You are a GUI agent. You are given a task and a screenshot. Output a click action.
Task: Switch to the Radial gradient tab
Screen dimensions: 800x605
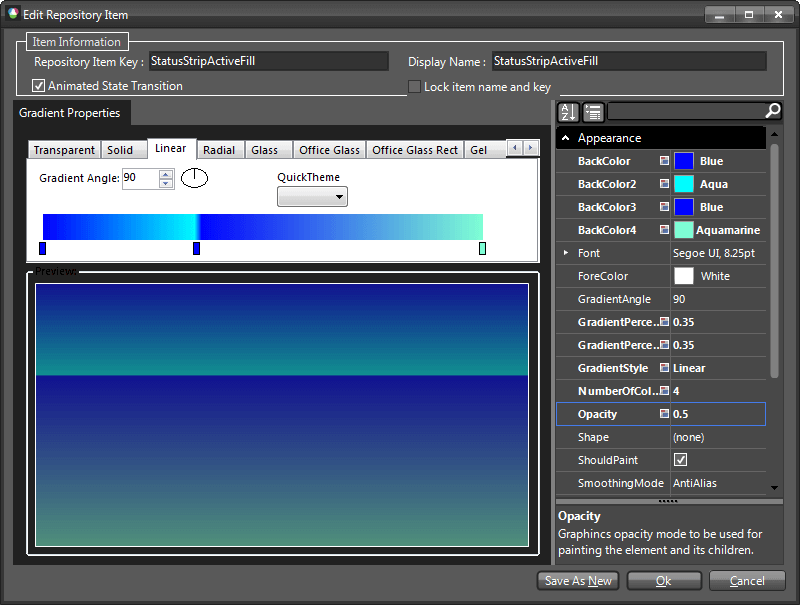click(x=219, y=150)
